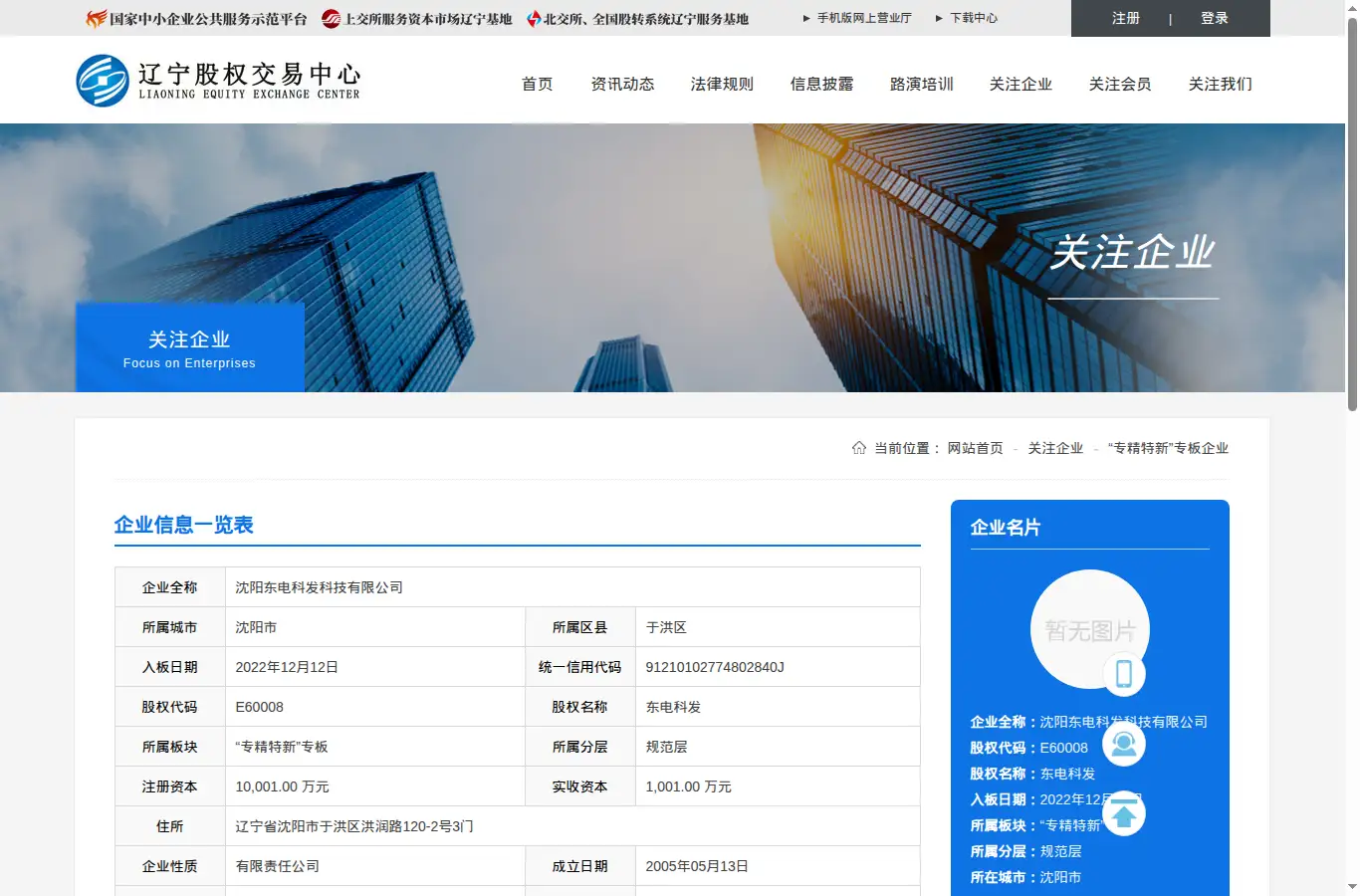Click address 辽宁省沈阳市于洪区洪润路120-2号3门
This screenshot has width=1360, height=896.
tap(354, 826)
